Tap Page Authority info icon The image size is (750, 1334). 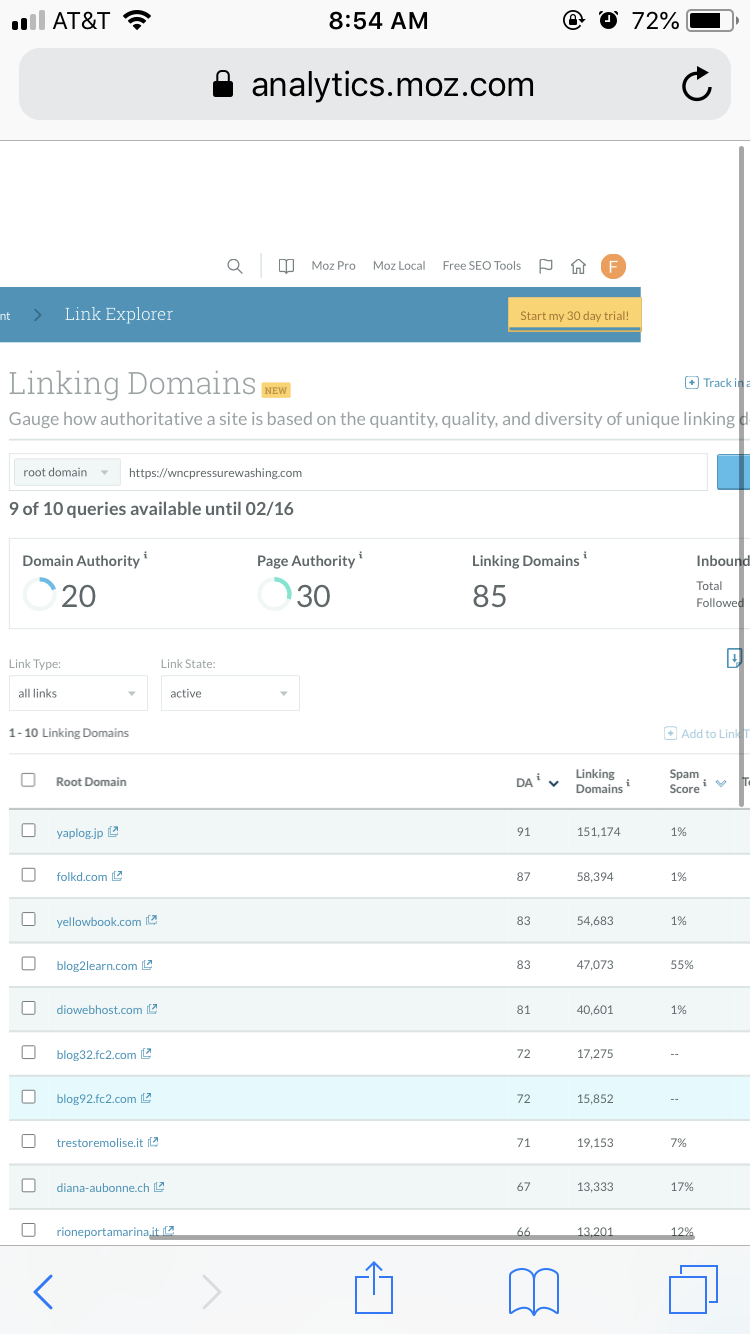361,555
